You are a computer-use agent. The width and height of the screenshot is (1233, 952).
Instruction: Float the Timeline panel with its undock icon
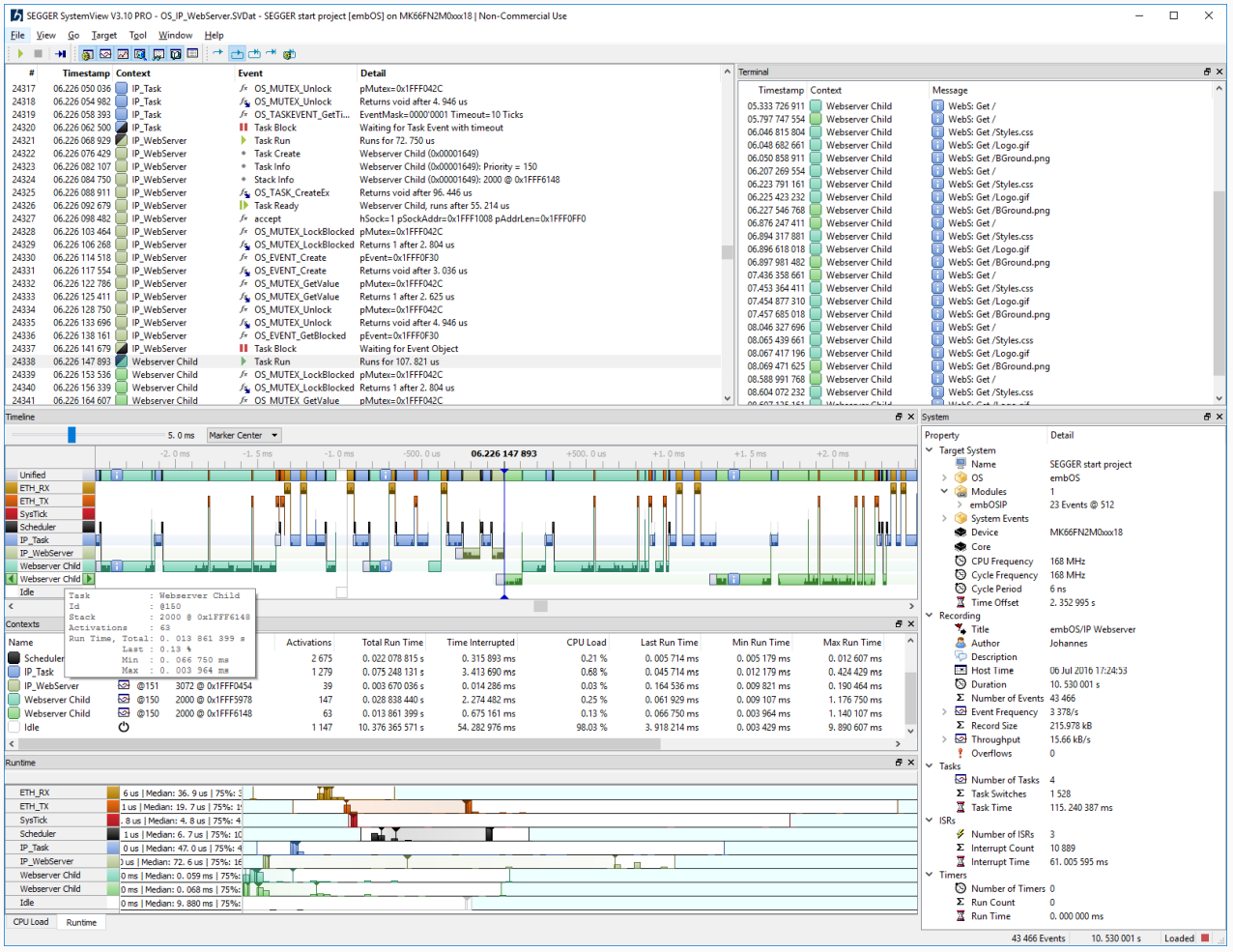coord(899,417)
